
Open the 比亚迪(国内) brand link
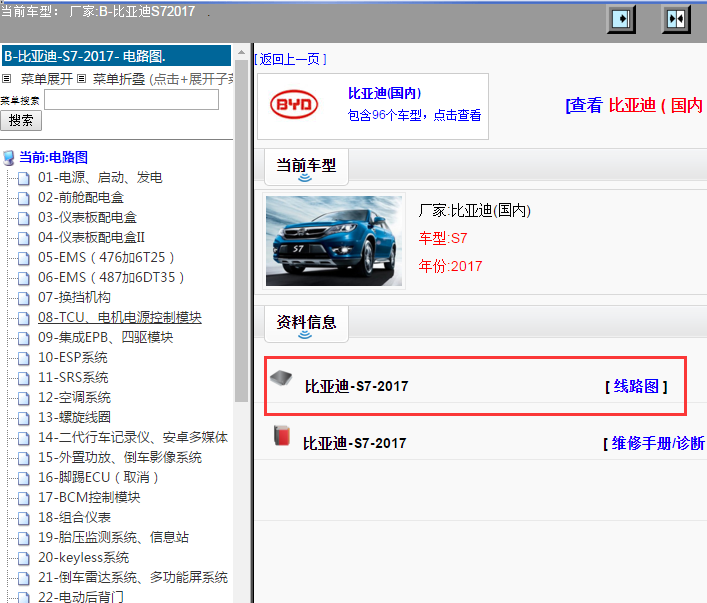pos(385,93)
